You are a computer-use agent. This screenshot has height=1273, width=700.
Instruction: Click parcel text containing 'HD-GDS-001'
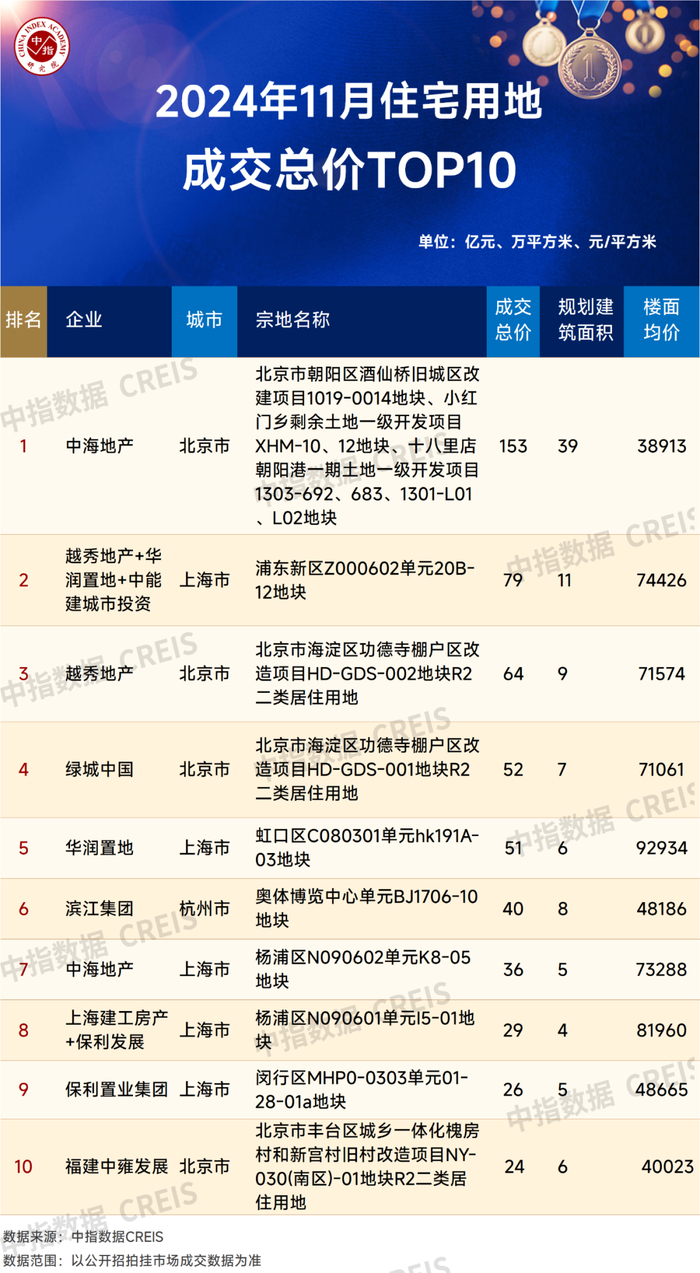click(x=368, y=770)
